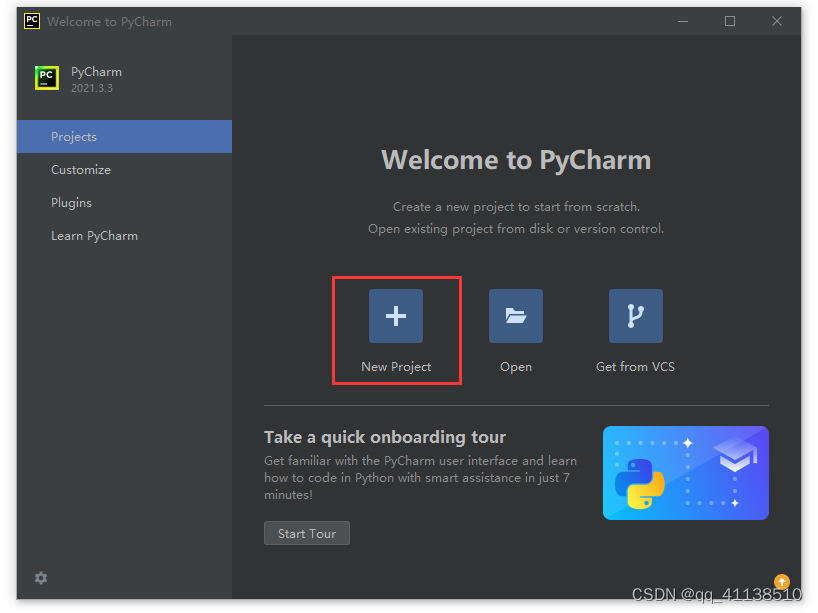Go to the Learn PyCharm tab
This screenshot has width=818, height=613.
click(124, 236)
